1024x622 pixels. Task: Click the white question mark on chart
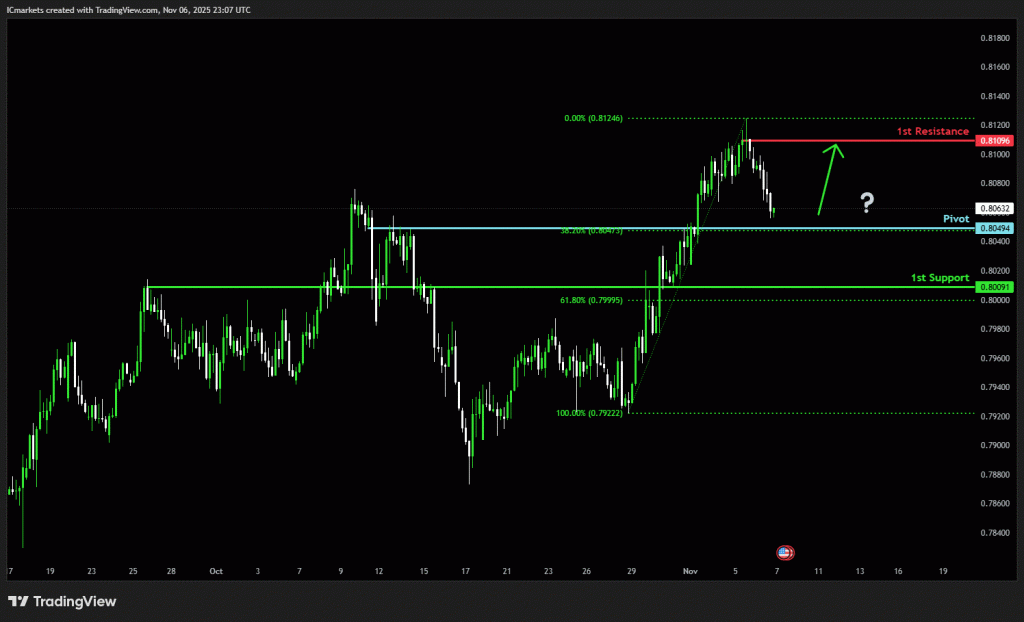(x=867, y=204)
